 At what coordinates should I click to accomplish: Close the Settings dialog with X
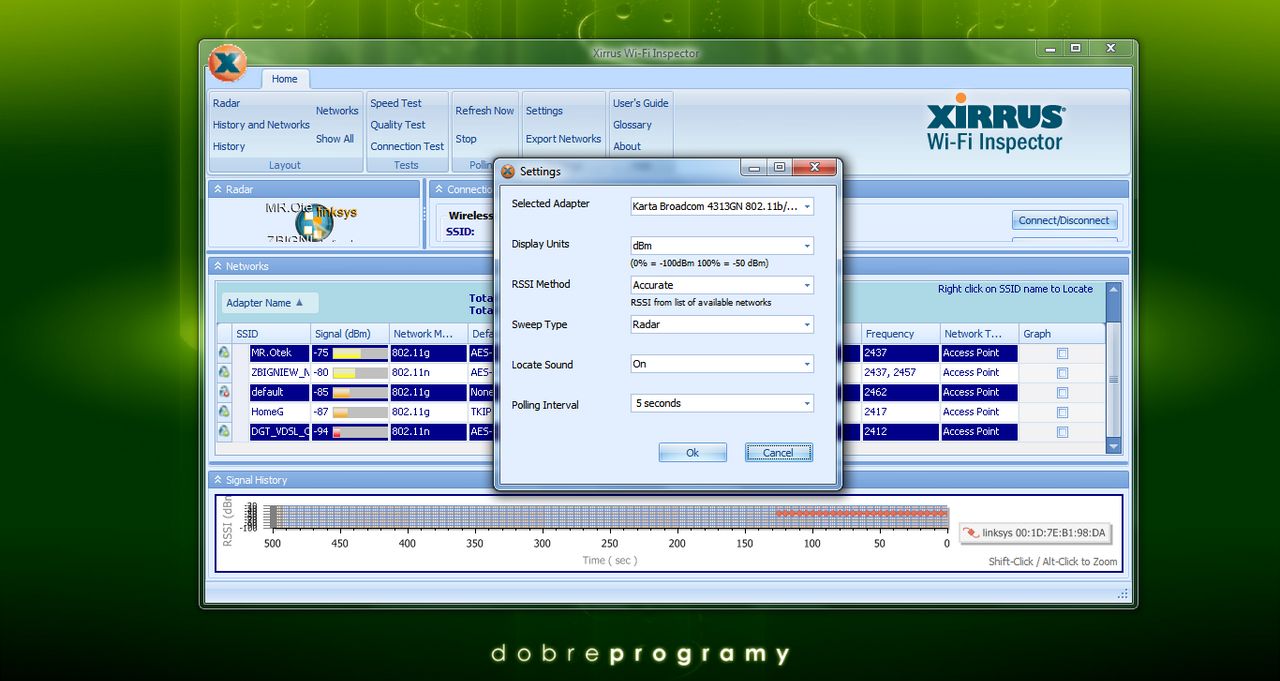click(815, 167)
